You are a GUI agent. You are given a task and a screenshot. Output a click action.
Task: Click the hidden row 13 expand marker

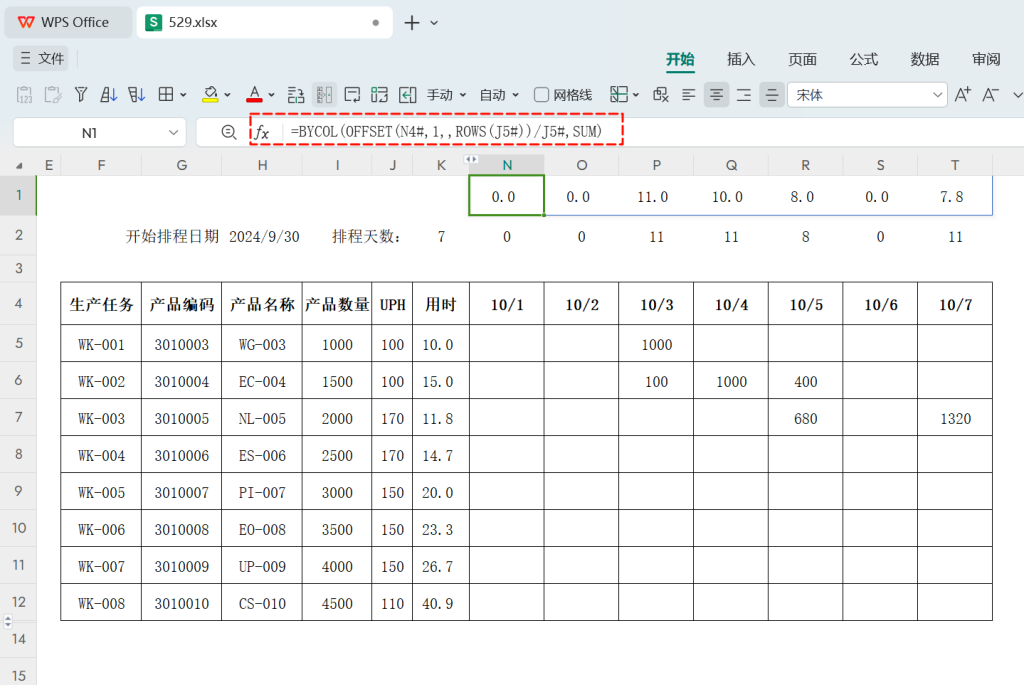8,621
